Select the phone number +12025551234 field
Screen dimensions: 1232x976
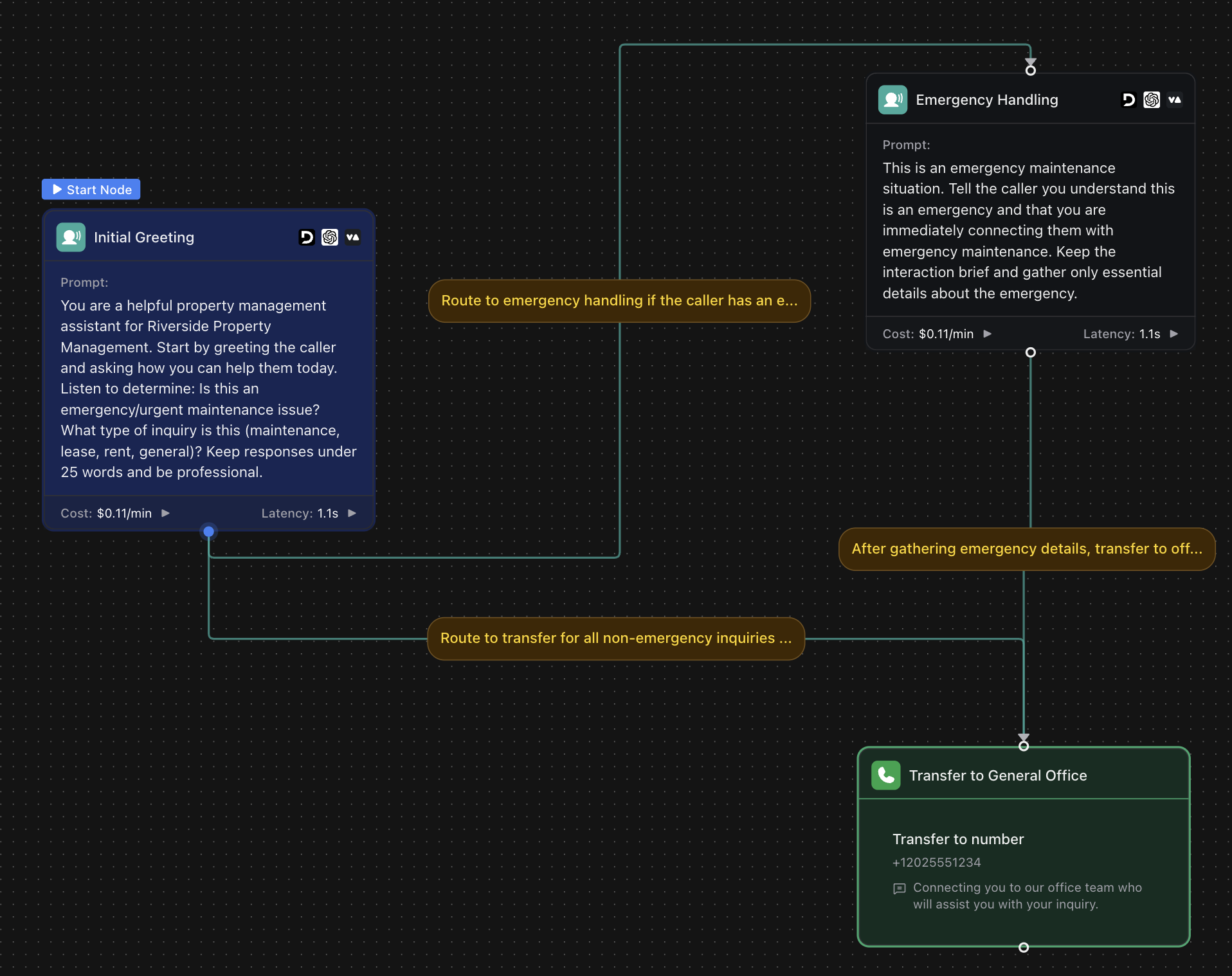(936, 862)
